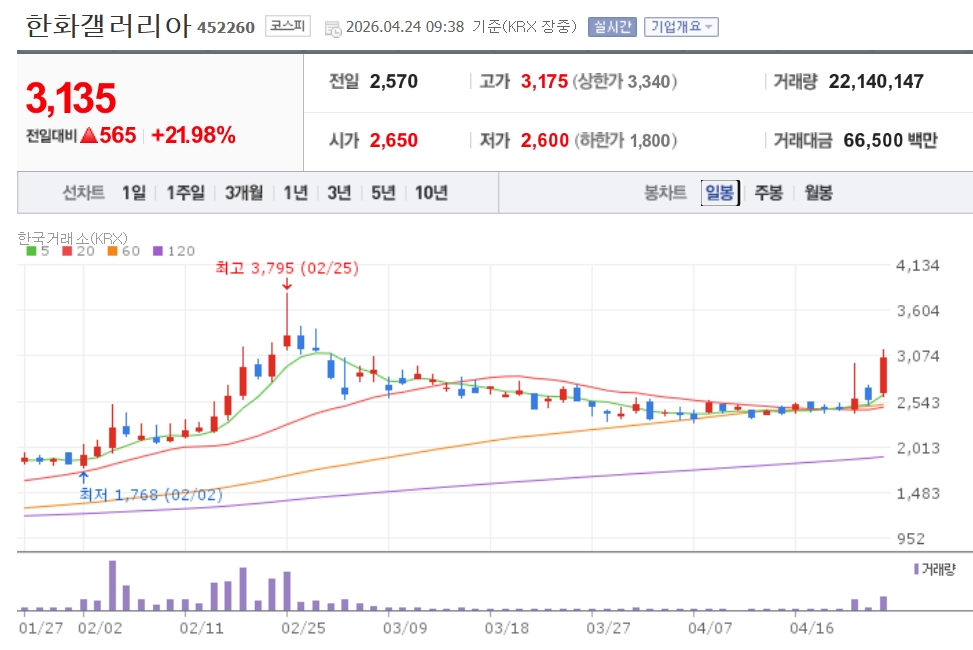Click the +21.98% change rate
This screenshot has width=973, height=650.
pyautogui.click(x=193, y=135)
